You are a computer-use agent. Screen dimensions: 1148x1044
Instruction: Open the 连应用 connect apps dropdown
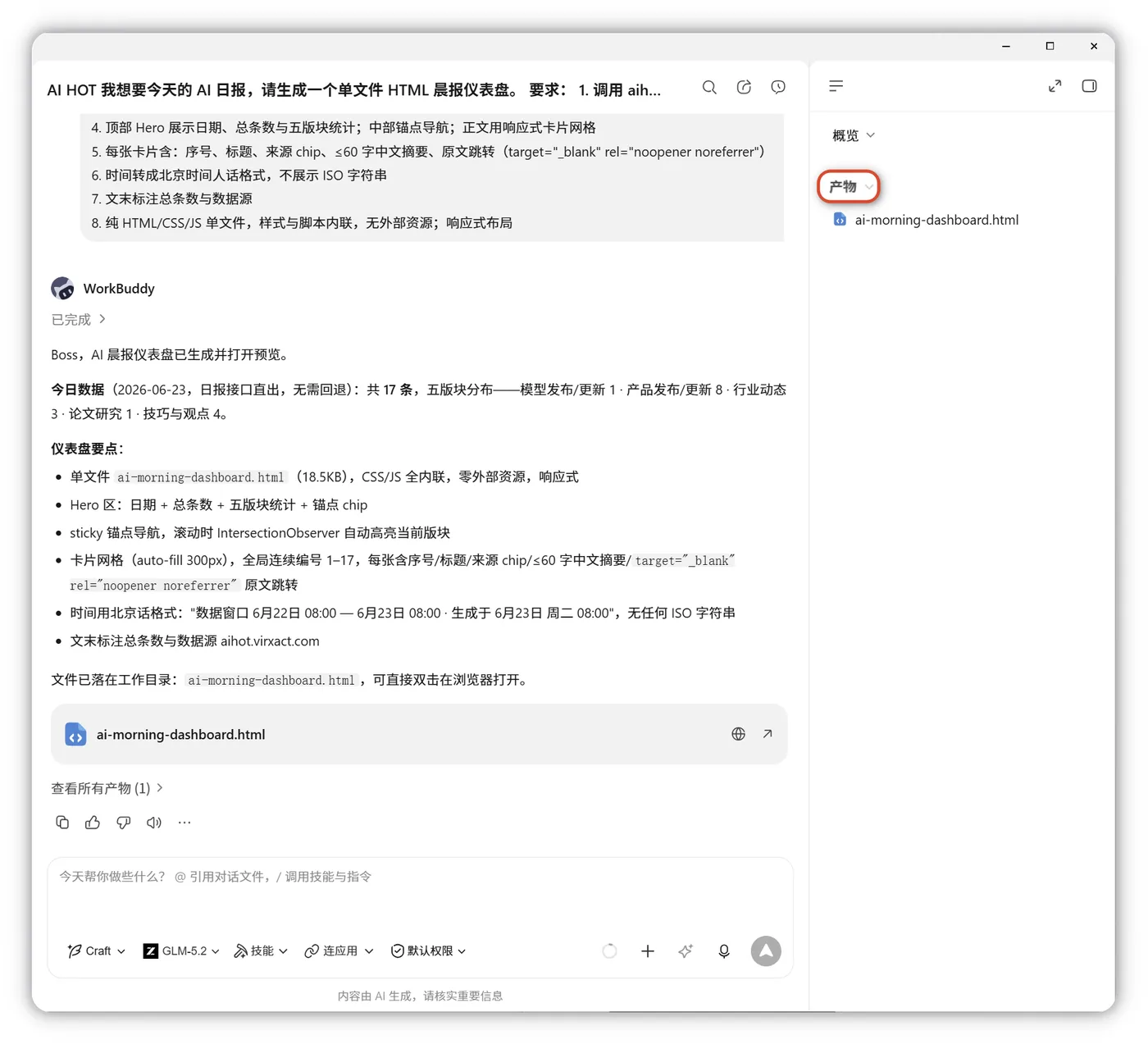[339, 951]
